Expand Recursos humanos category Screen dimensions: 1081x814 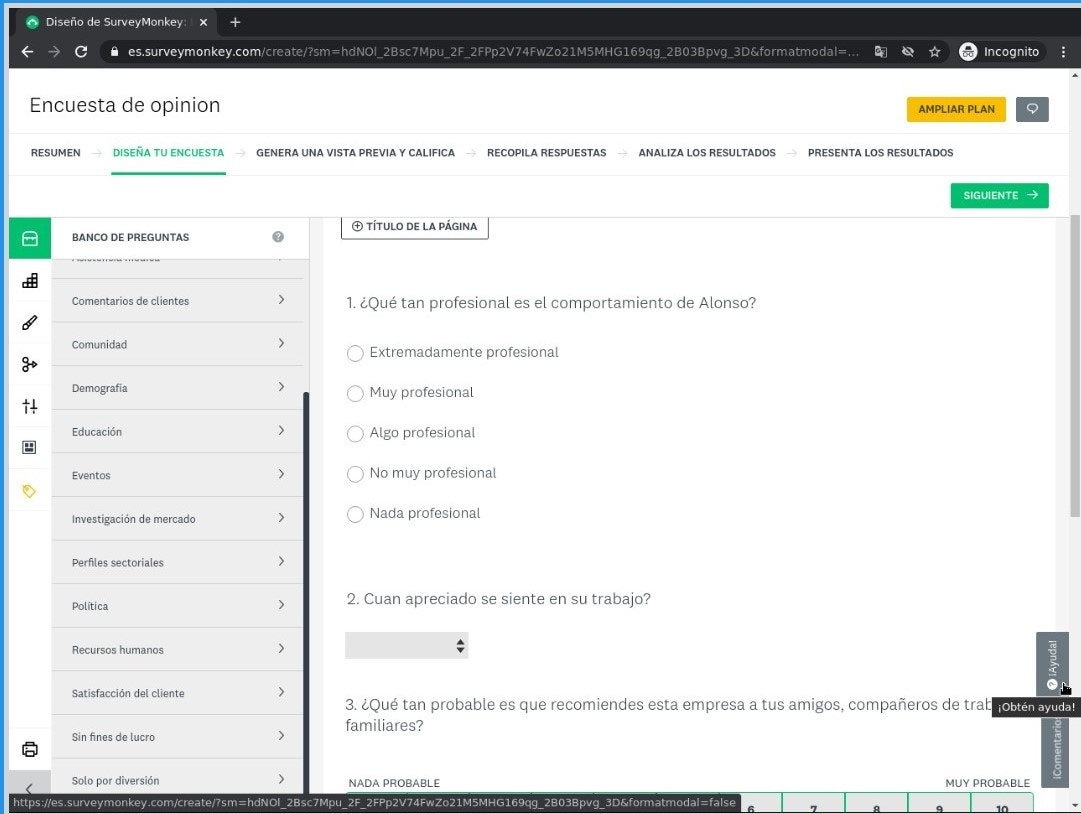click(177, 649)
